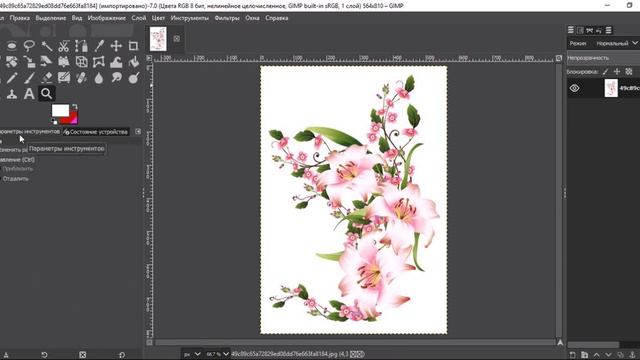Select the Heal bandage tool
640x360 pixels.
(81, 78)
